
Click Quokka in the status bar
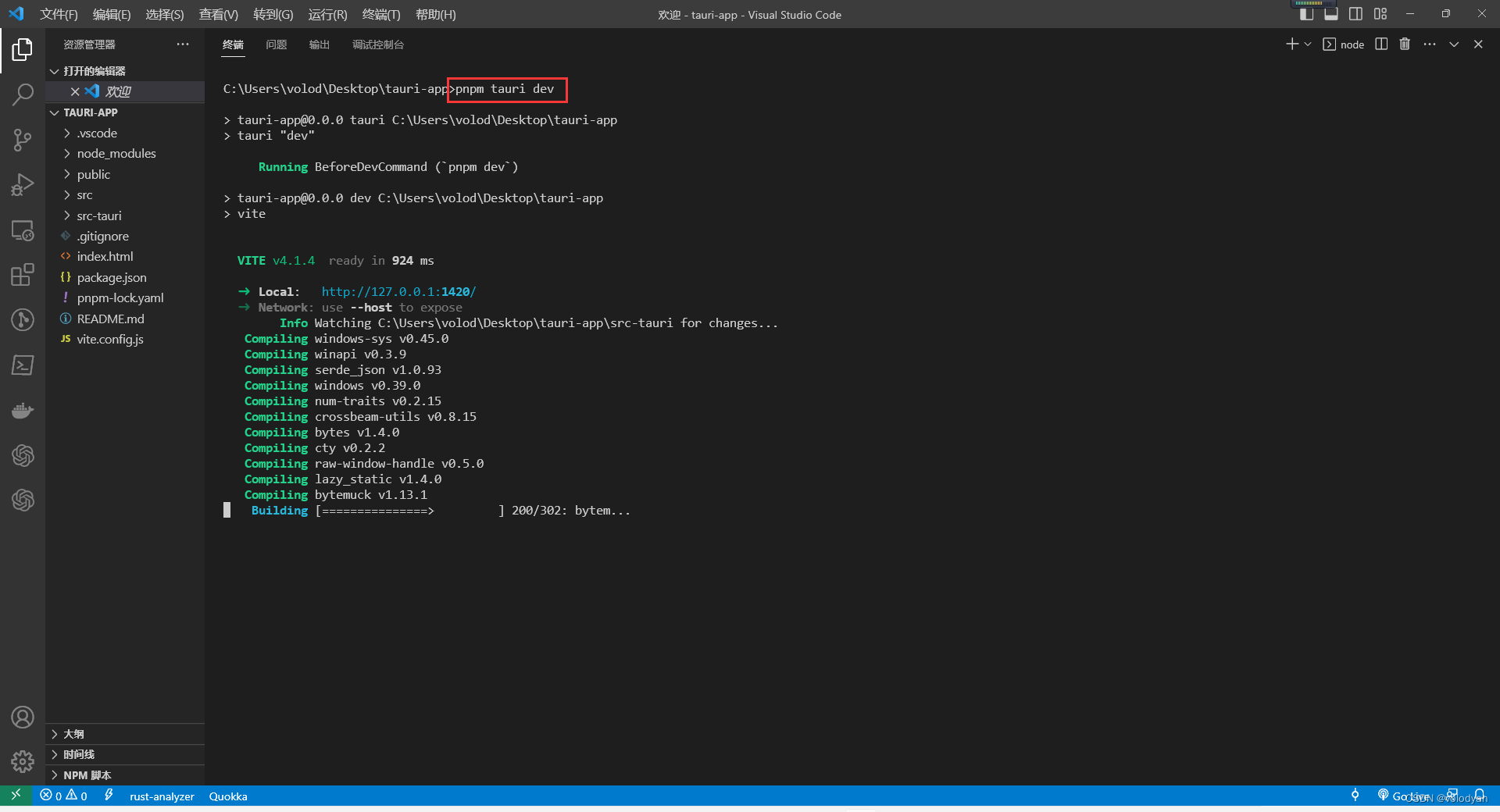228,796
